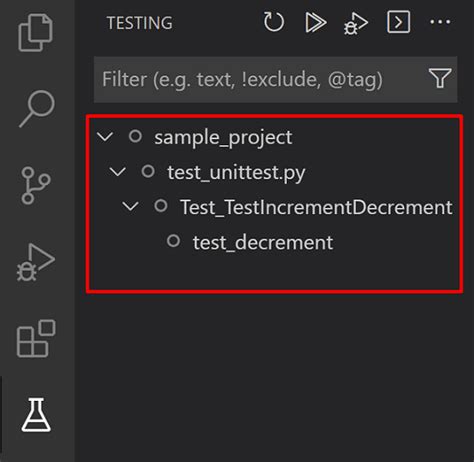Screen dimensions: 474x462
Task: Open the Source Control view
Action: coord(35,185)
